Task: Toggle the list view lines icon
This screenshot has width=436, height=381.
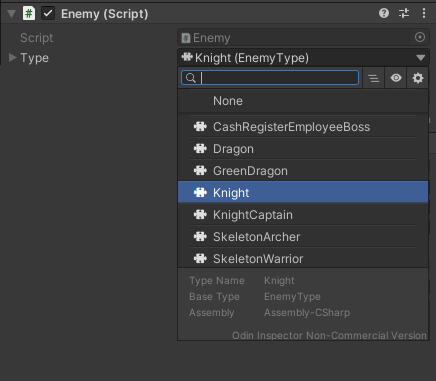Action: tap(374, 78)
